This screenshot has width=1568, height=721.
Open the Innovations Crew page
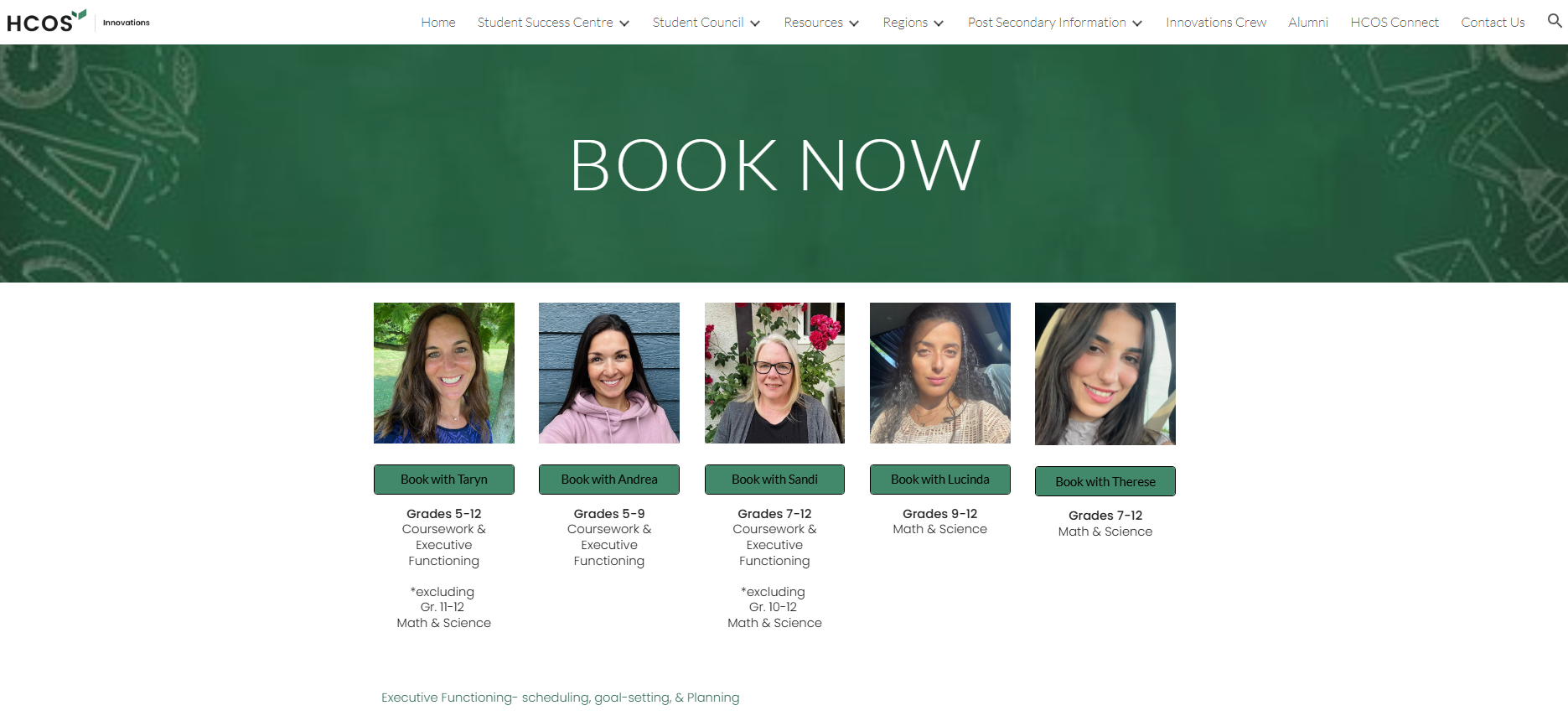[1216, 23]
